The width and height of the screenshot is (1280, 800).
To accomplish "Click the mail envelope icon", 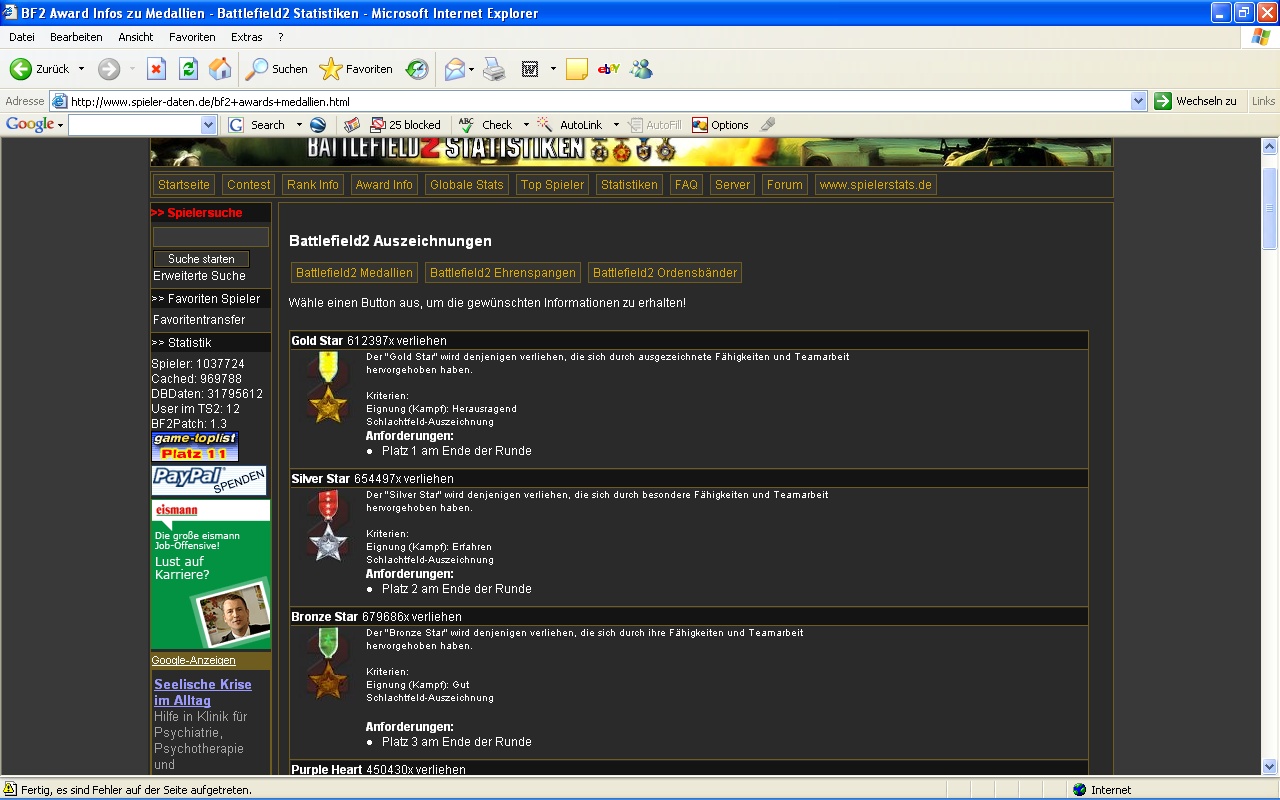I will (454, 69).
